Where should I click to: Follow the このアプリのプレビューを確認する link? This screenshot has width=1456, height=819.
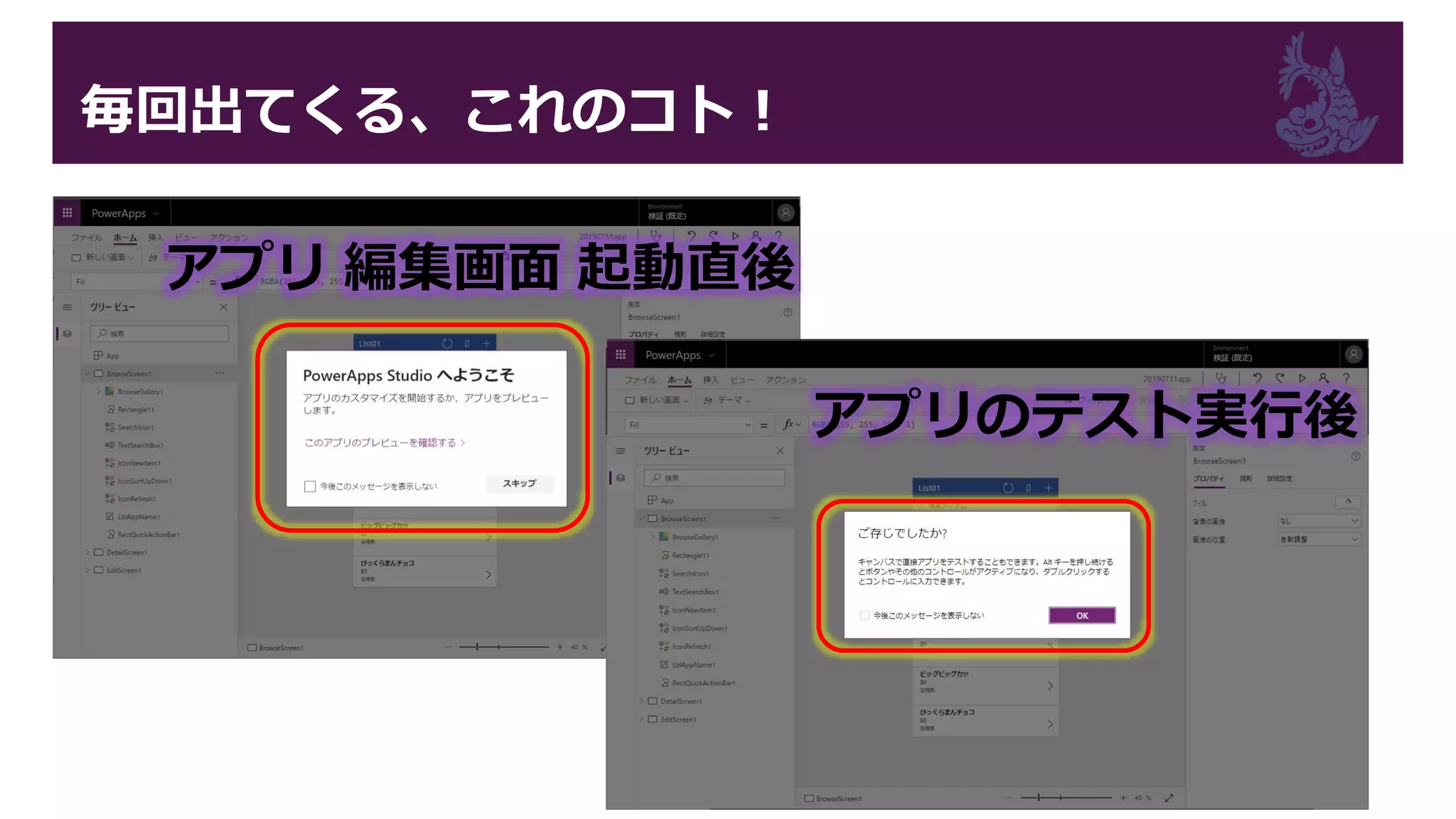[385, 442]
